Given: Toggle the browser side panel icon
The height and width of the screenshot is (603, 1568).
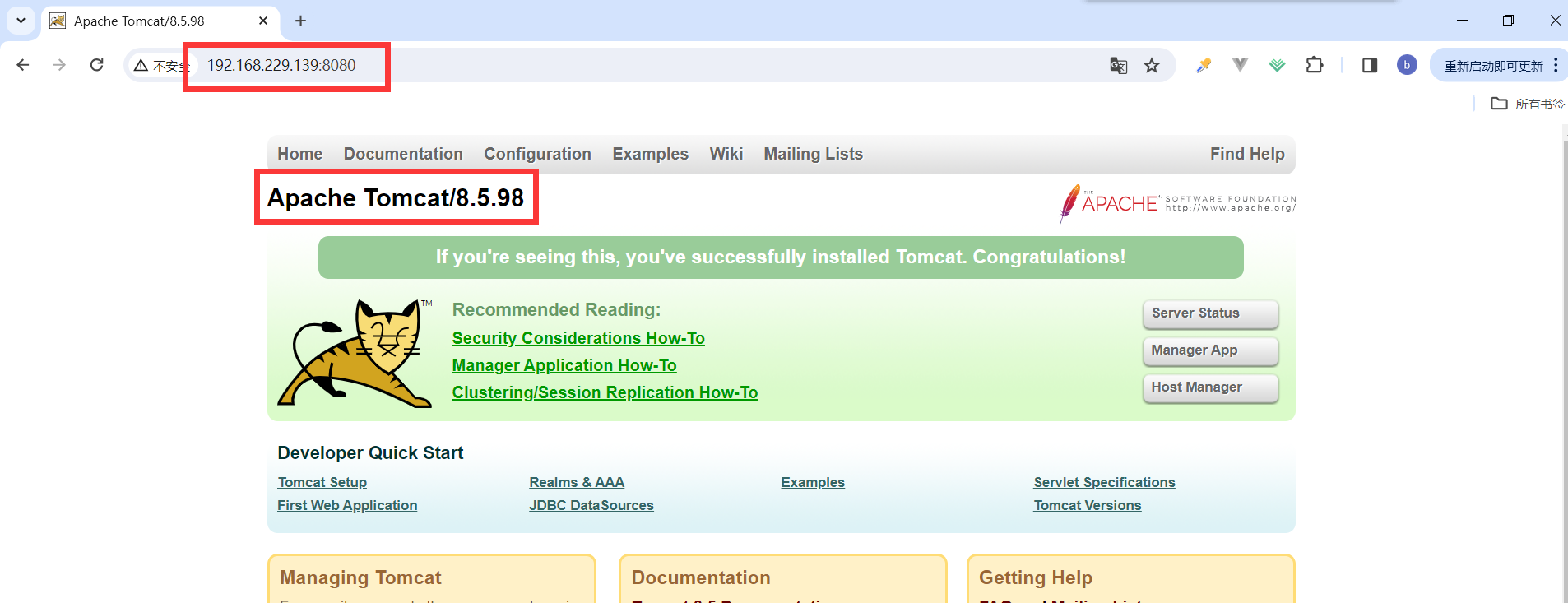Looking at the screenshot, I should point(1370,65).
